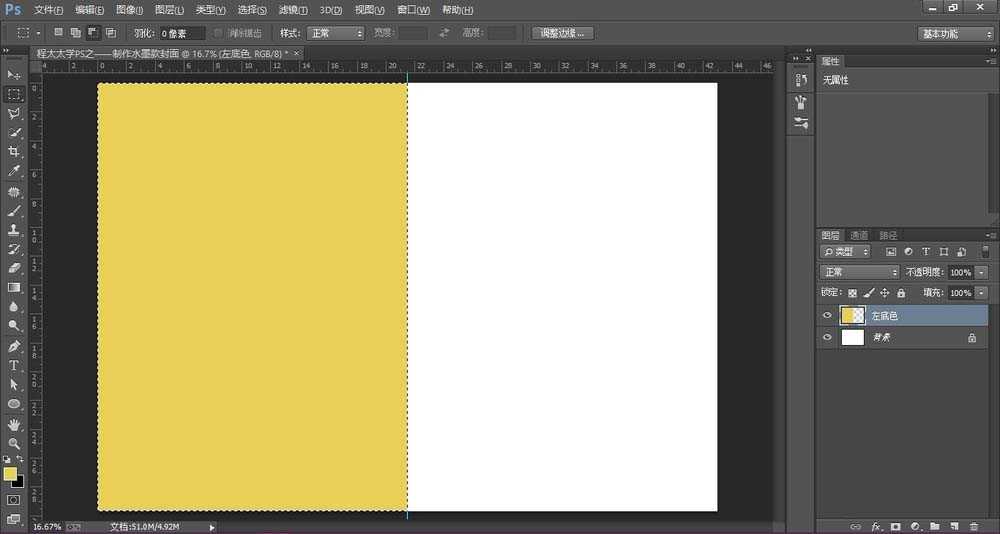
Task: Click the yellow foreground color swatch
Action: (10, 474)
